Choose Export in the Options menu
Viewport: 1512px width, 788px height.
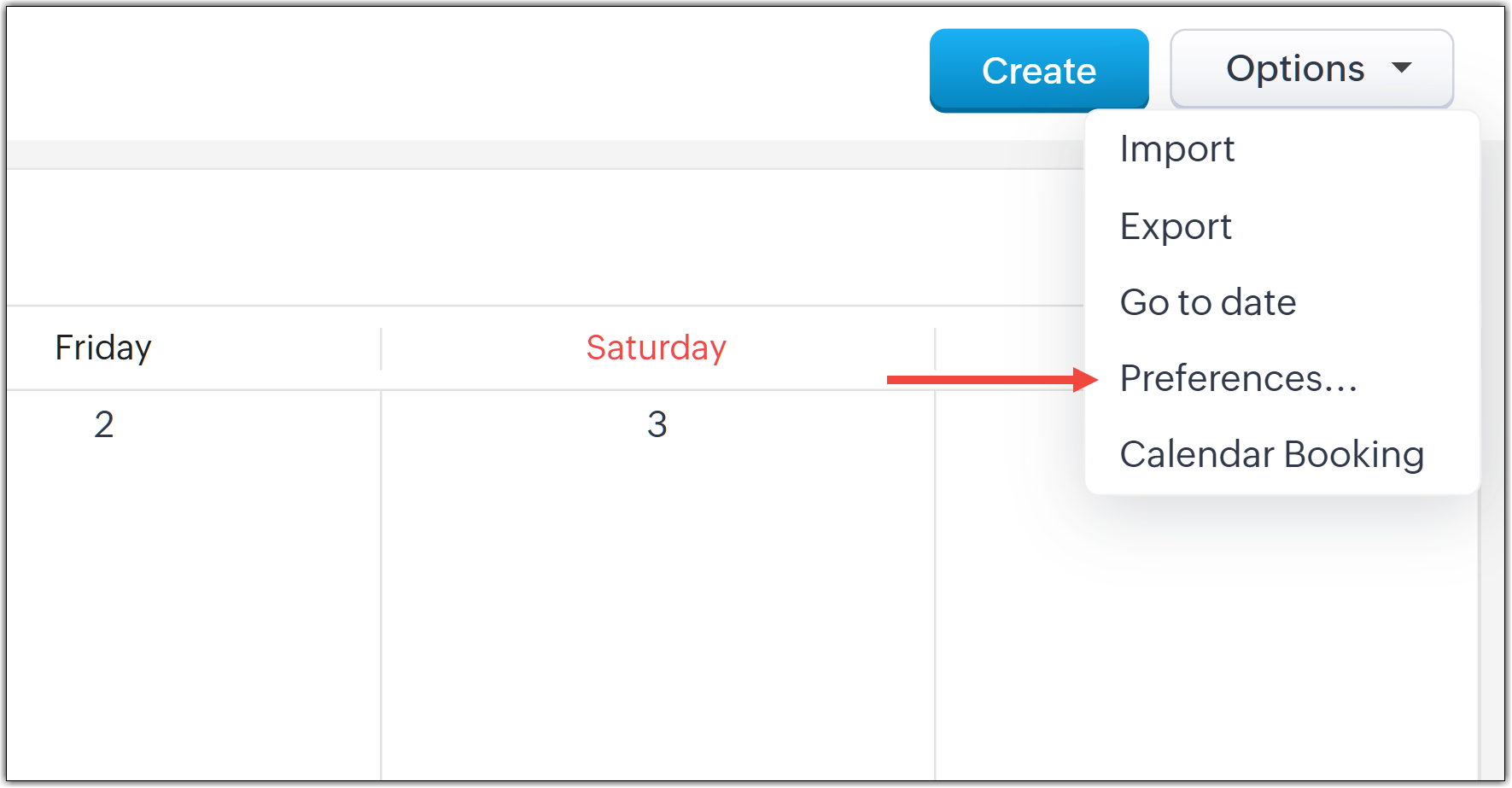pos(1176,226)
